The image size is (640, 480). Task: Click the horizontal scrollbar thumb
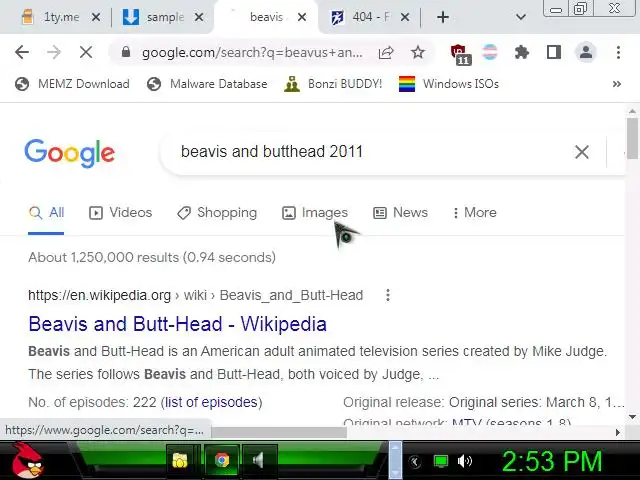click(279, 432)
